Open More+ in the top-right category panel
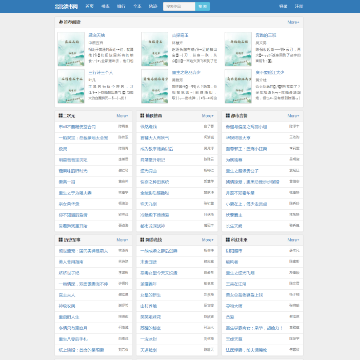Image resolution: width=360 pixels, height=360 pixels. pos(293,116)
